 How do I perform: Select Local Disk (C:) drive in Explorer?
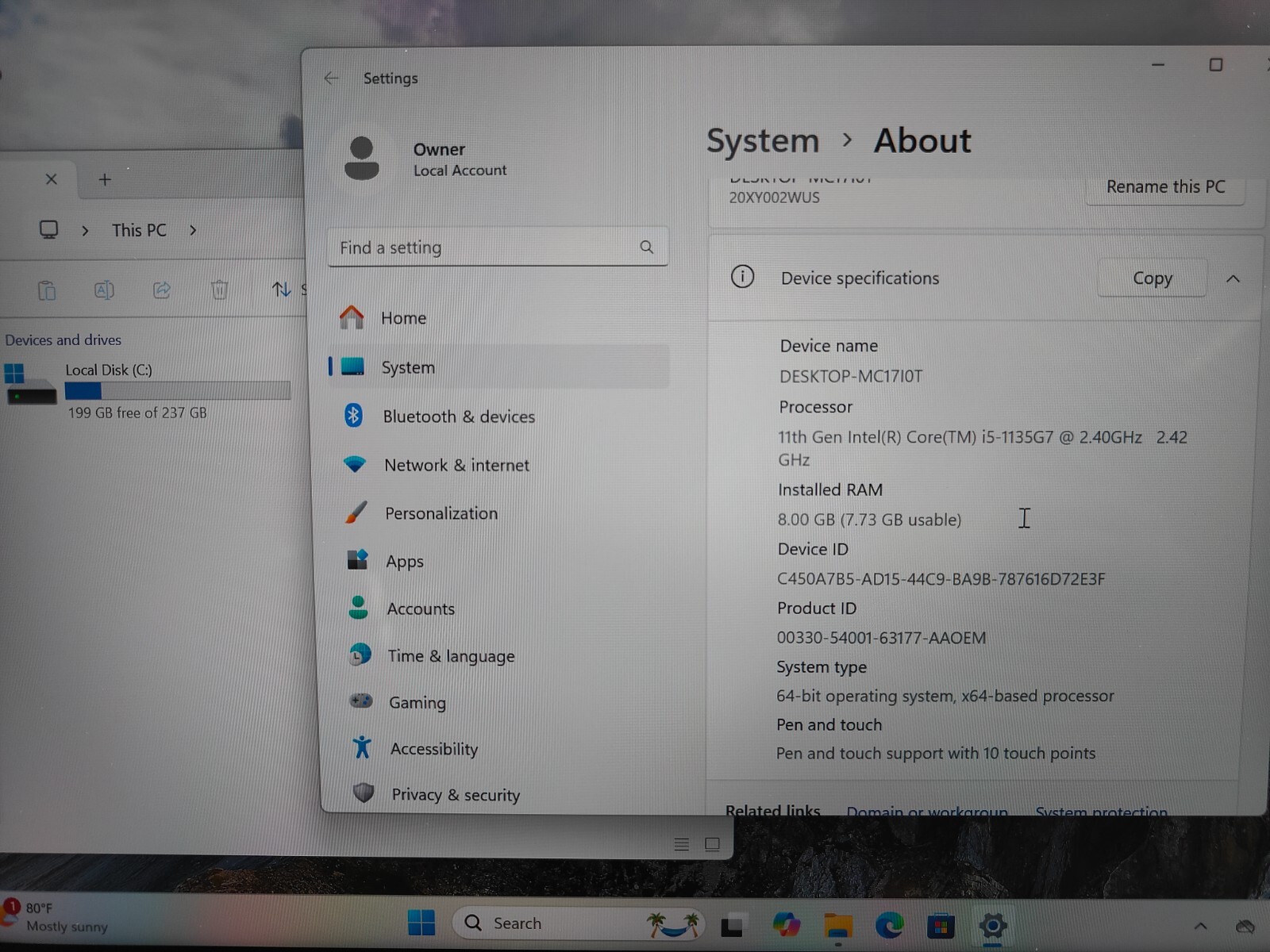[x=147, y=390]
